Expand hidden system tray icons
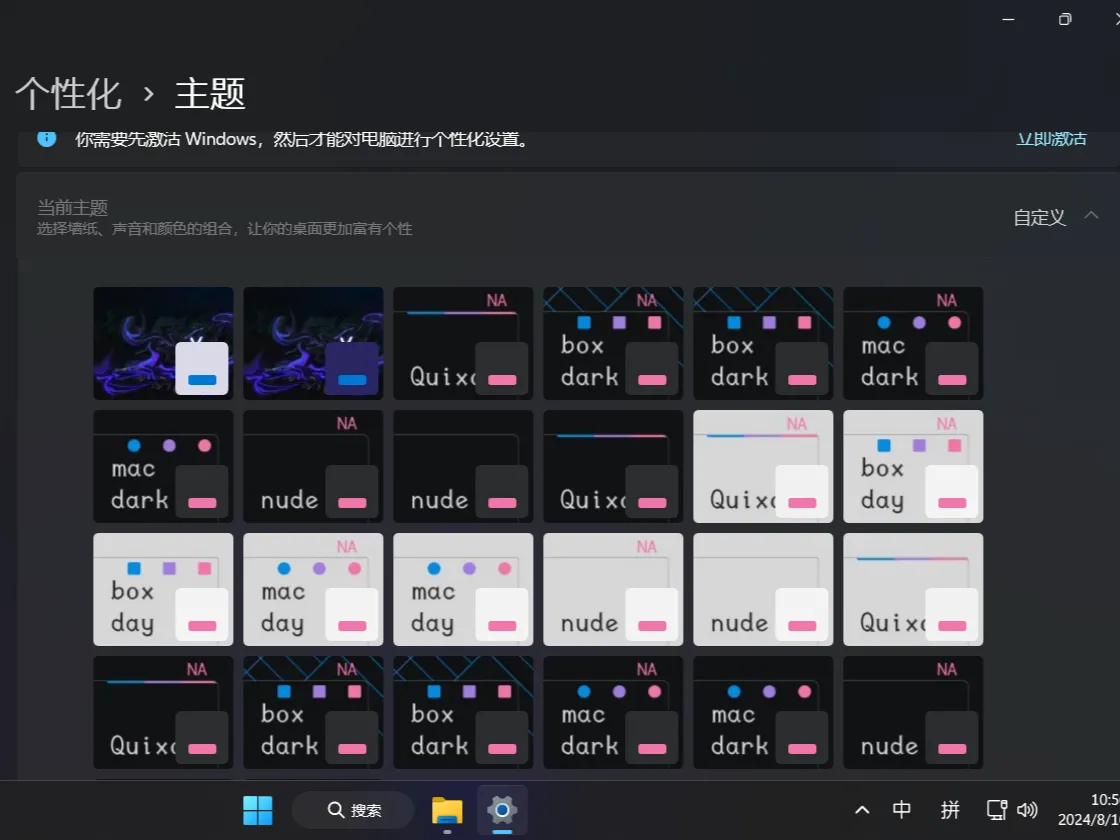This screenshot has width=1120, height=840. (861, 810)
